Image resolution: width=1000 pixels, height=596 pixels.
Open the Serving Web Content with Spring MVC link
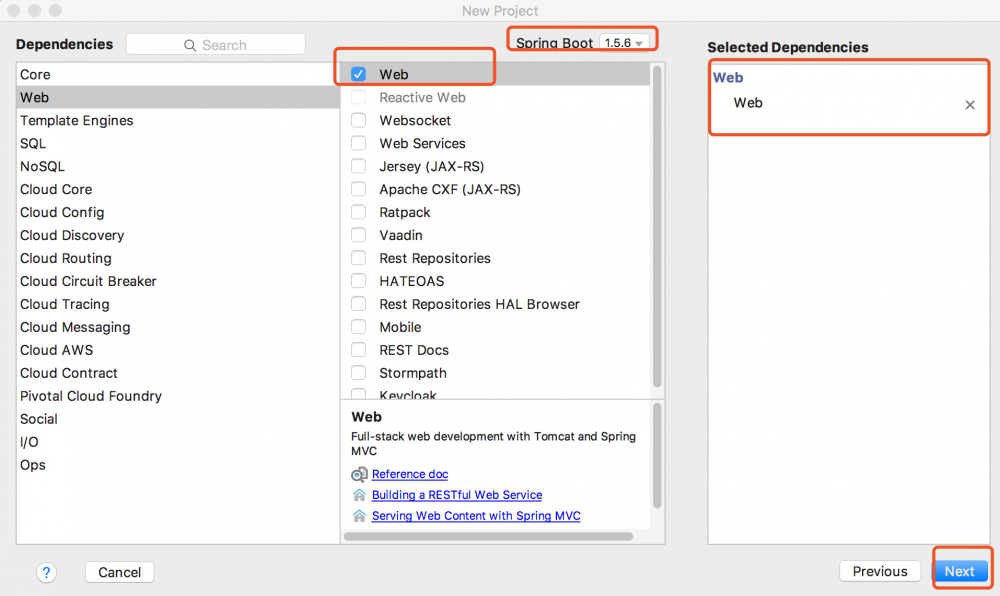coord(475,516)
